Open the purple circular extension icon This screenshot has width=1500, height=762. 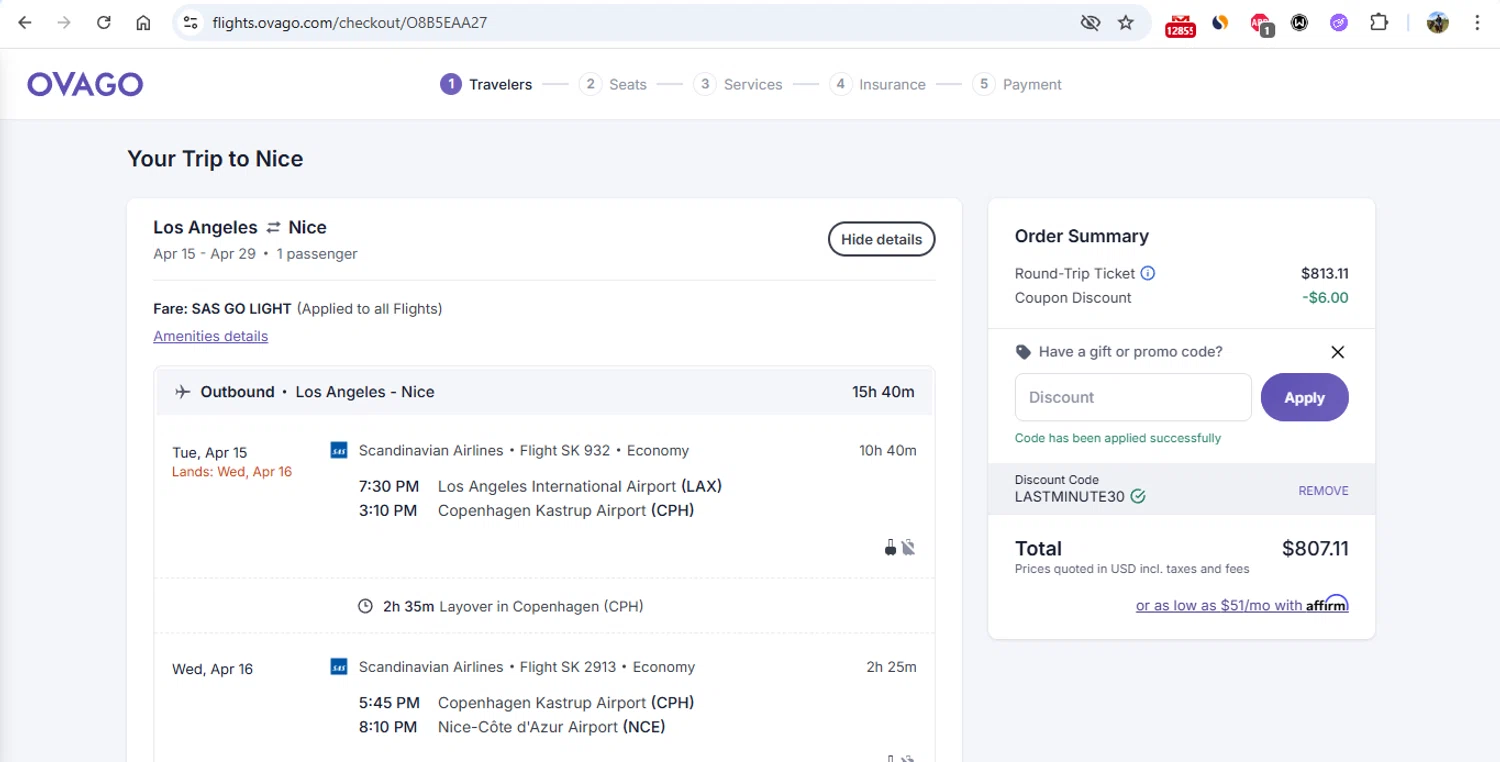(x=1339, y=22)
